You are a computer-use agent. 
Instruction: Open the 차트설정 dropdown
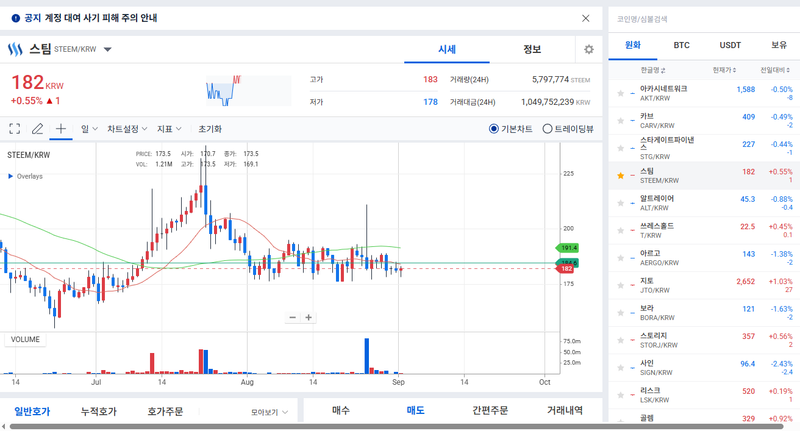[127, 129]
